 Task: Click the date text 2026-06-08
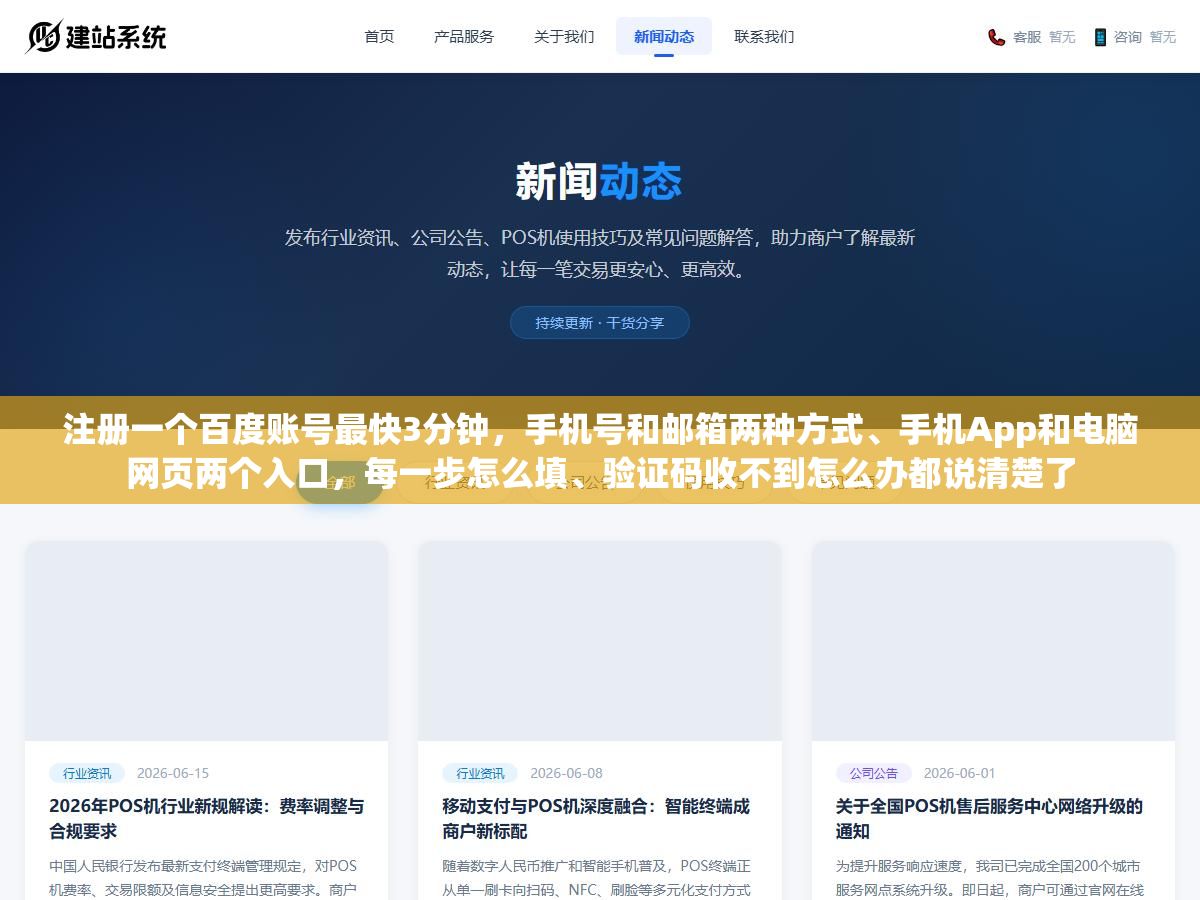566,773
